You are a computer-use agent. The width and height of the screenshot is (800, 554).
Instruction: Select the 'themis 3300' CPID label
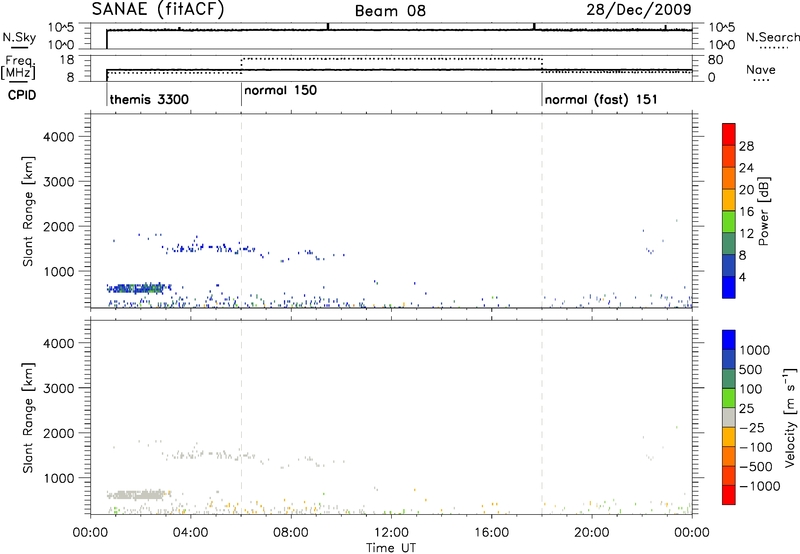tap(149, 99)
